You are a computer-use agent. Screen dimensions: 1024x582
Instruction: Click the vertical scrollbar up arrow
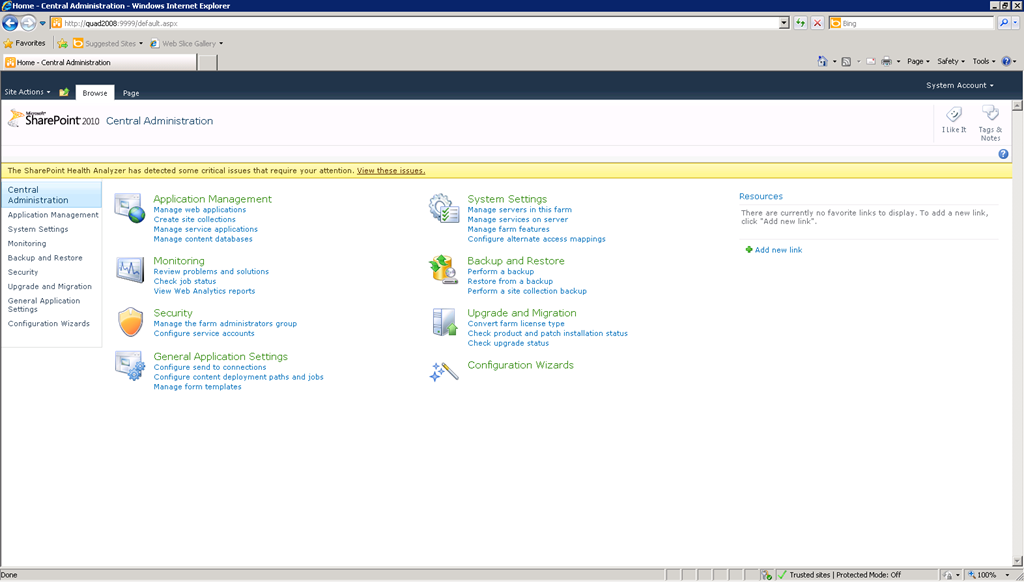tap(1017, 106)
